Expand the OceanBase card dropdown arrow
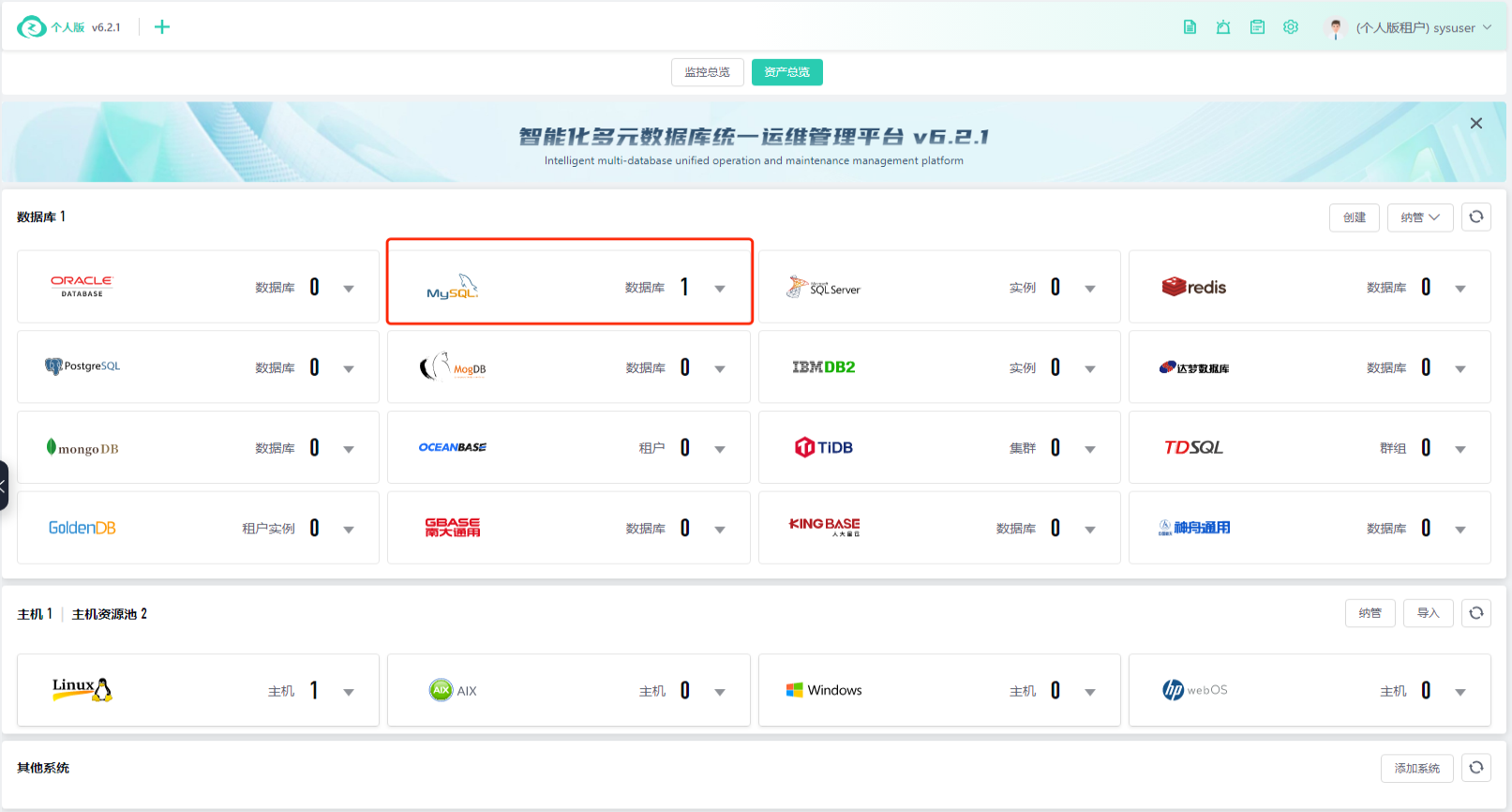 [720, 450]
